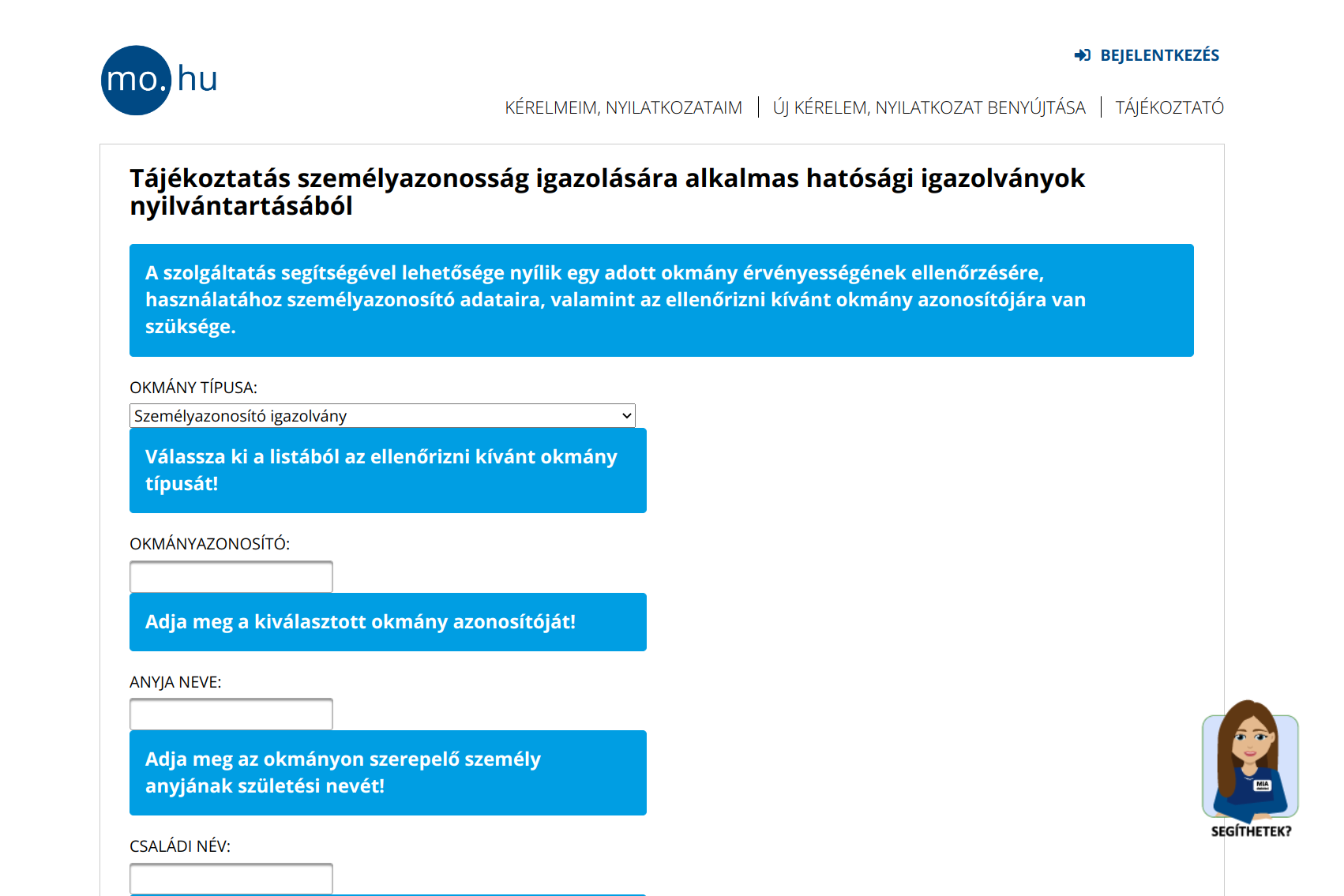The width and height of the screenshot is (1344, 896).
Task: Click the mo.hu logo
Action: pos(157,80)
